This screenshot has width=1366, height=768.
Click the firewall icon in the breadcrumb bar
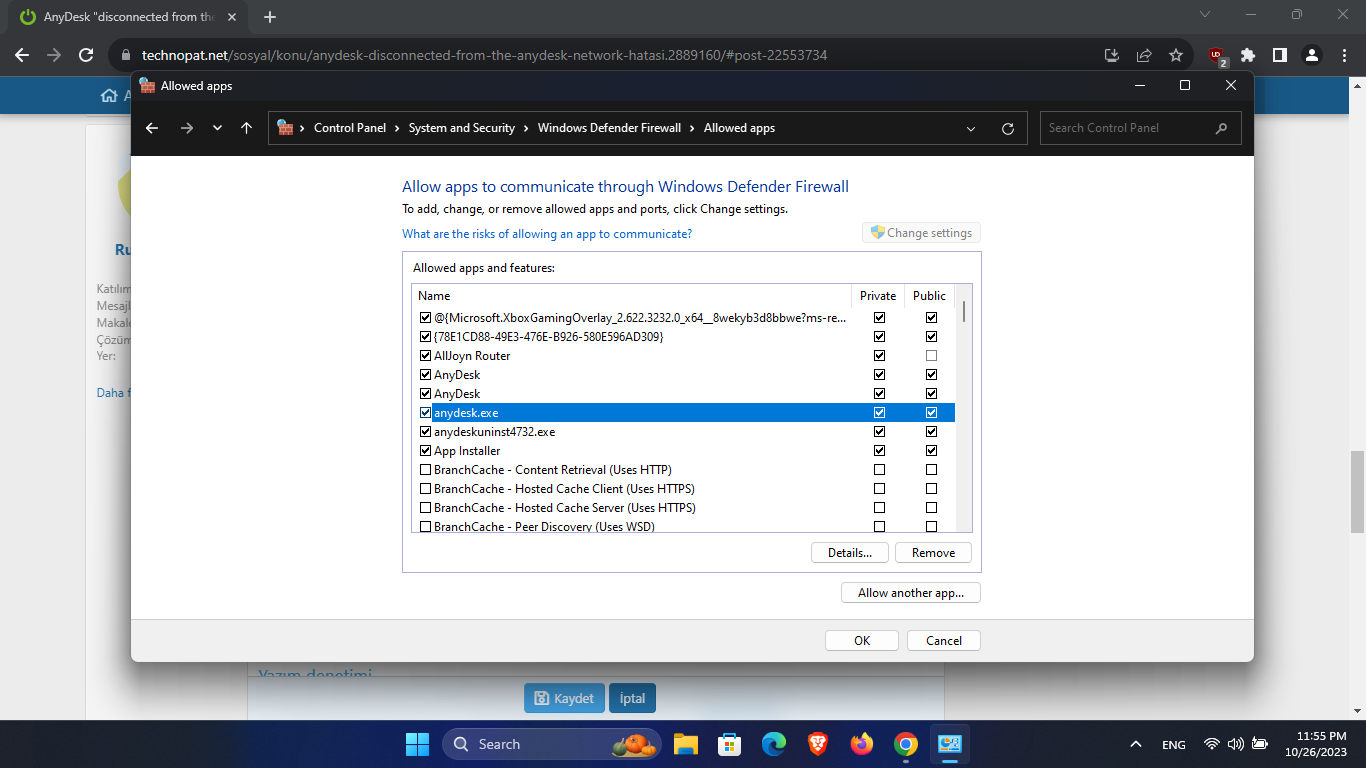tap(285, 128)
